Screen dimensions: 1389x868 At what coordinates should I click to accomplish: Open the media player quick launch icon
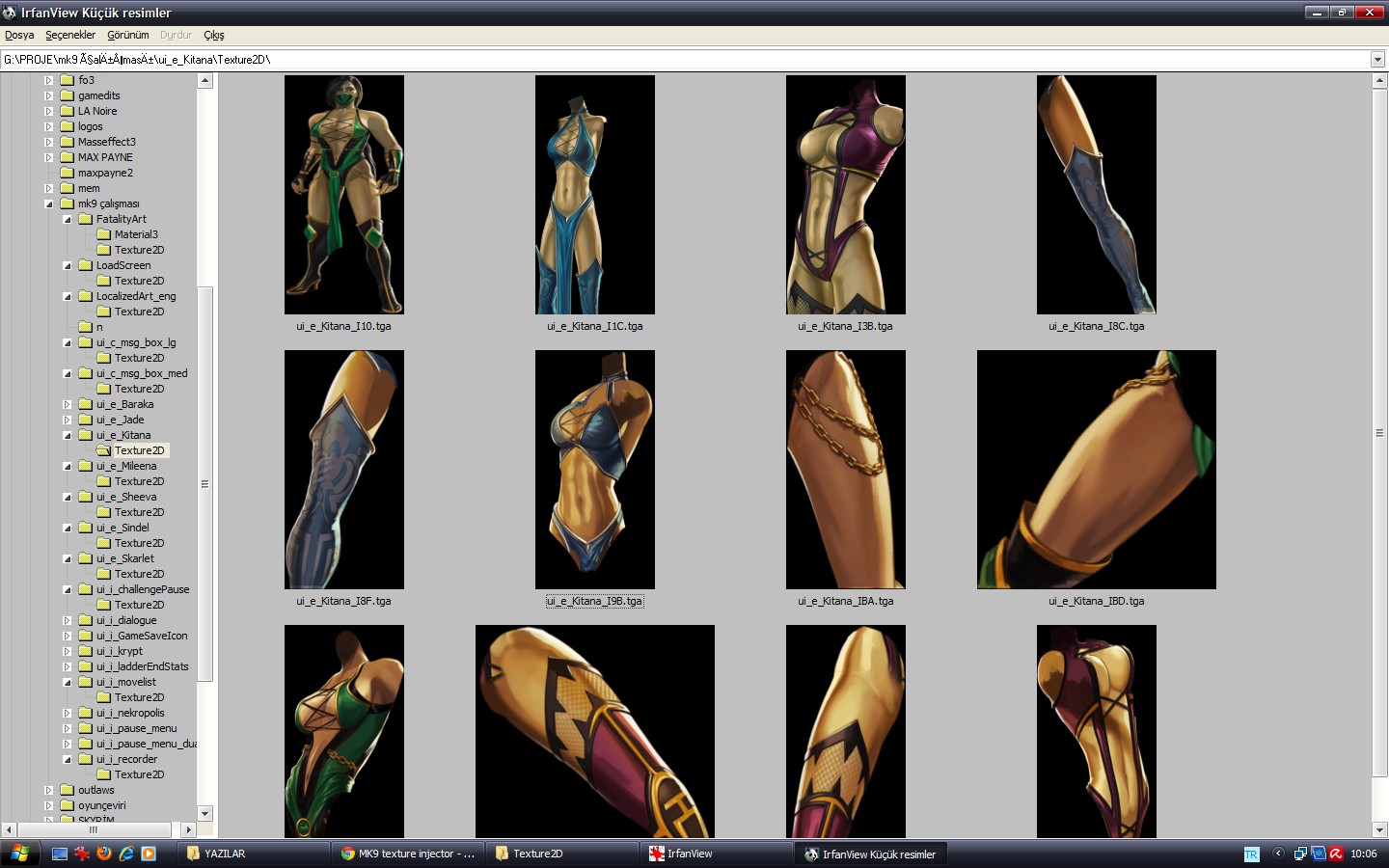coord(149,854)
